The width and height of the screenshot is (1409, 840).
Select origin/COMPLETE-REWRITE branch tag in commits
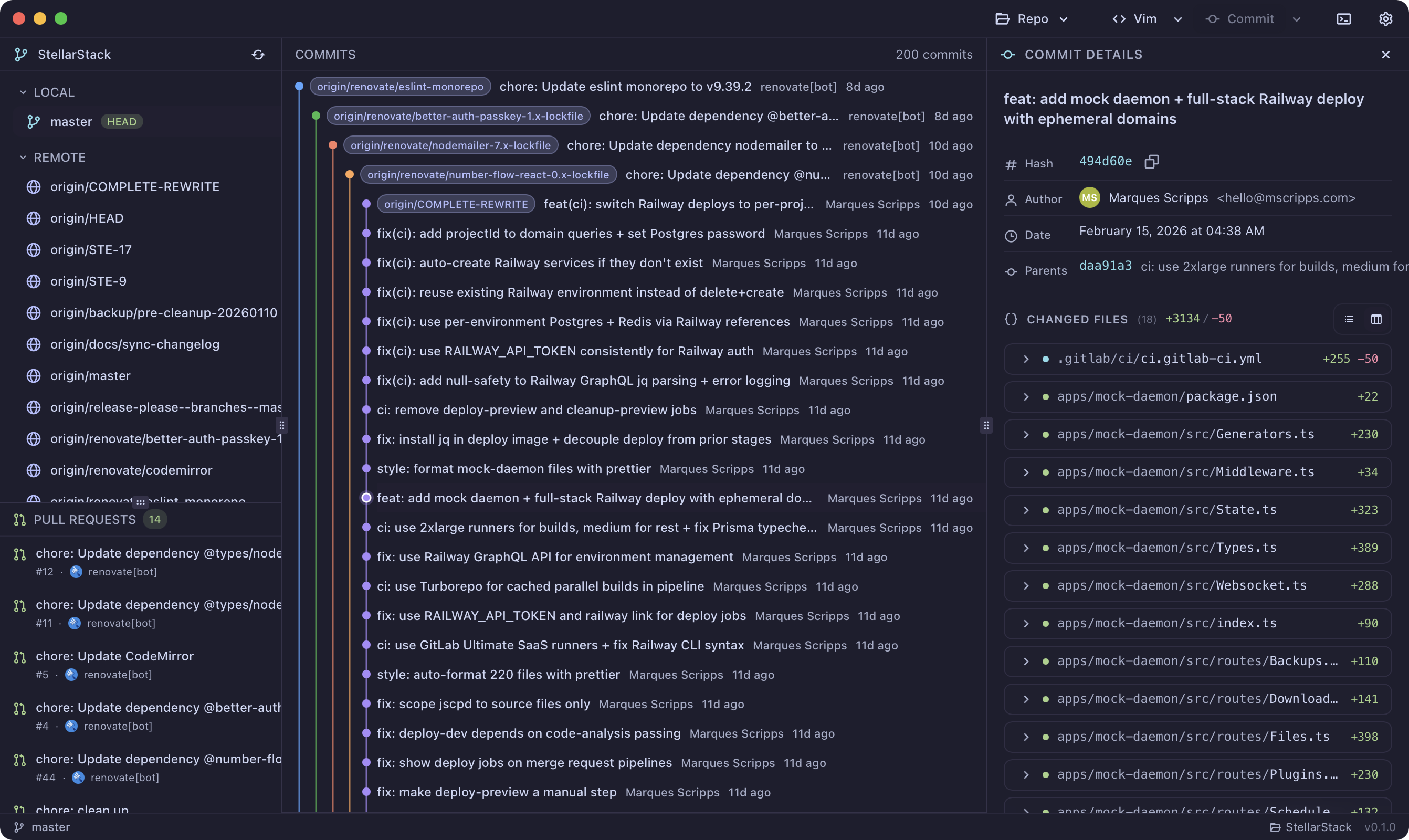pos(456,204)
